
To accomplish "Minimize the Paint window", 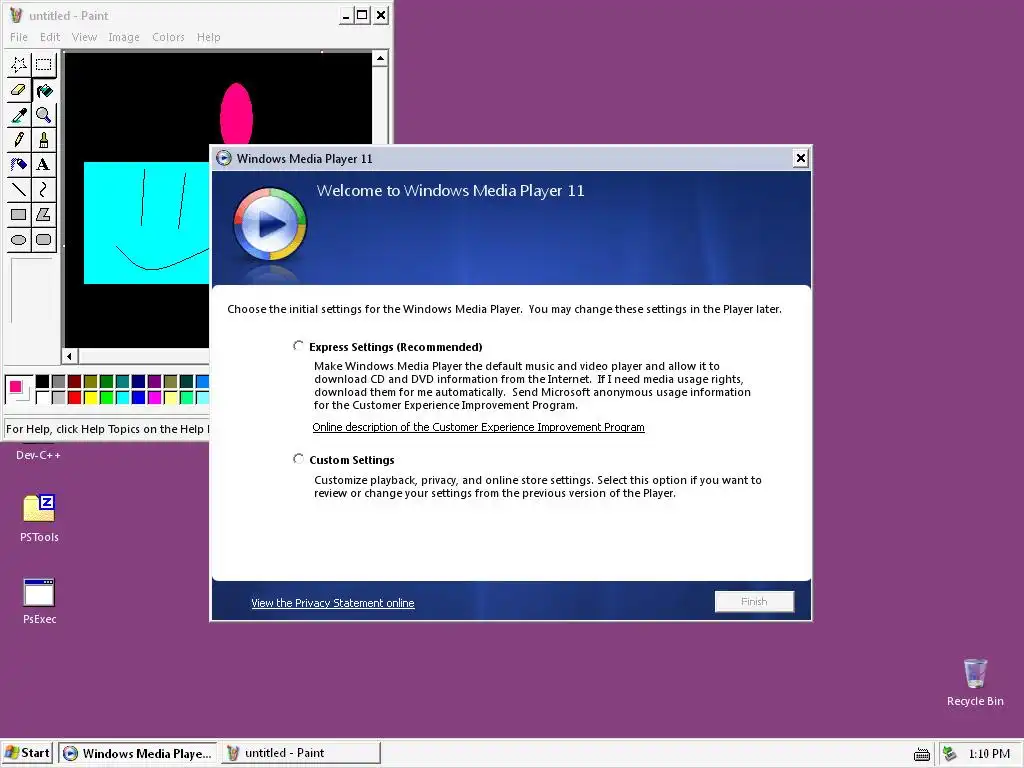I will click(x=346, y=15).
